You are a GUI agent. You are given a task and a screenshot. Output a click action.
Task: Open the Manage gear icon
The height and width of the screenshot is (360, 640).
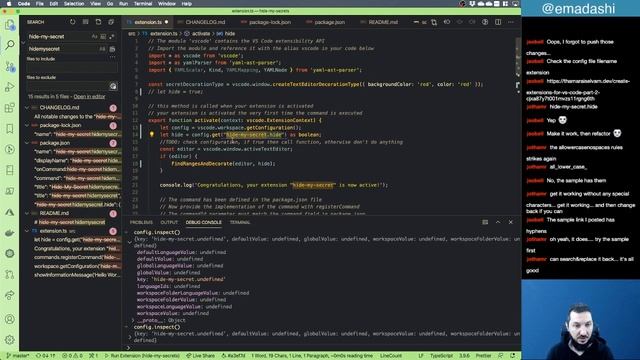(10, 340)
